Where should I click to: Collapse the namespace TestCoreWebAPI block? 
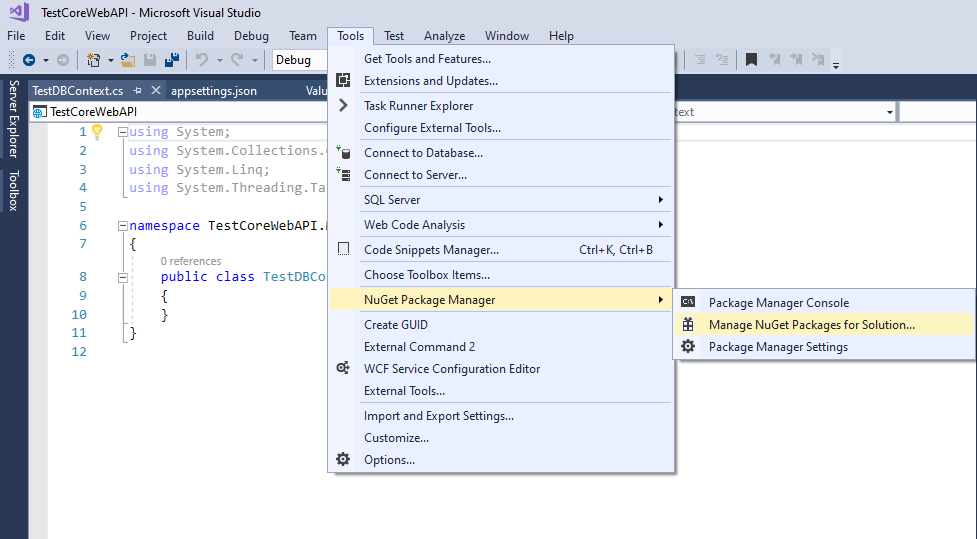click(123, 226)
